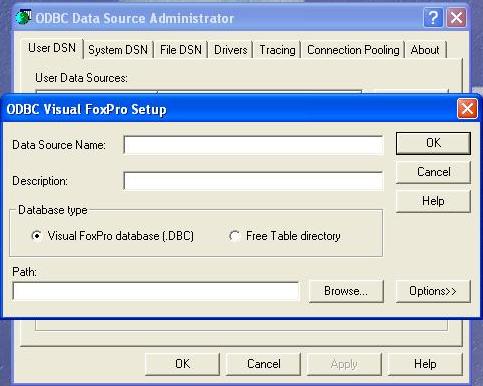Click into the Path input field
Screen dimensions: 483x386
pos(155,291)
